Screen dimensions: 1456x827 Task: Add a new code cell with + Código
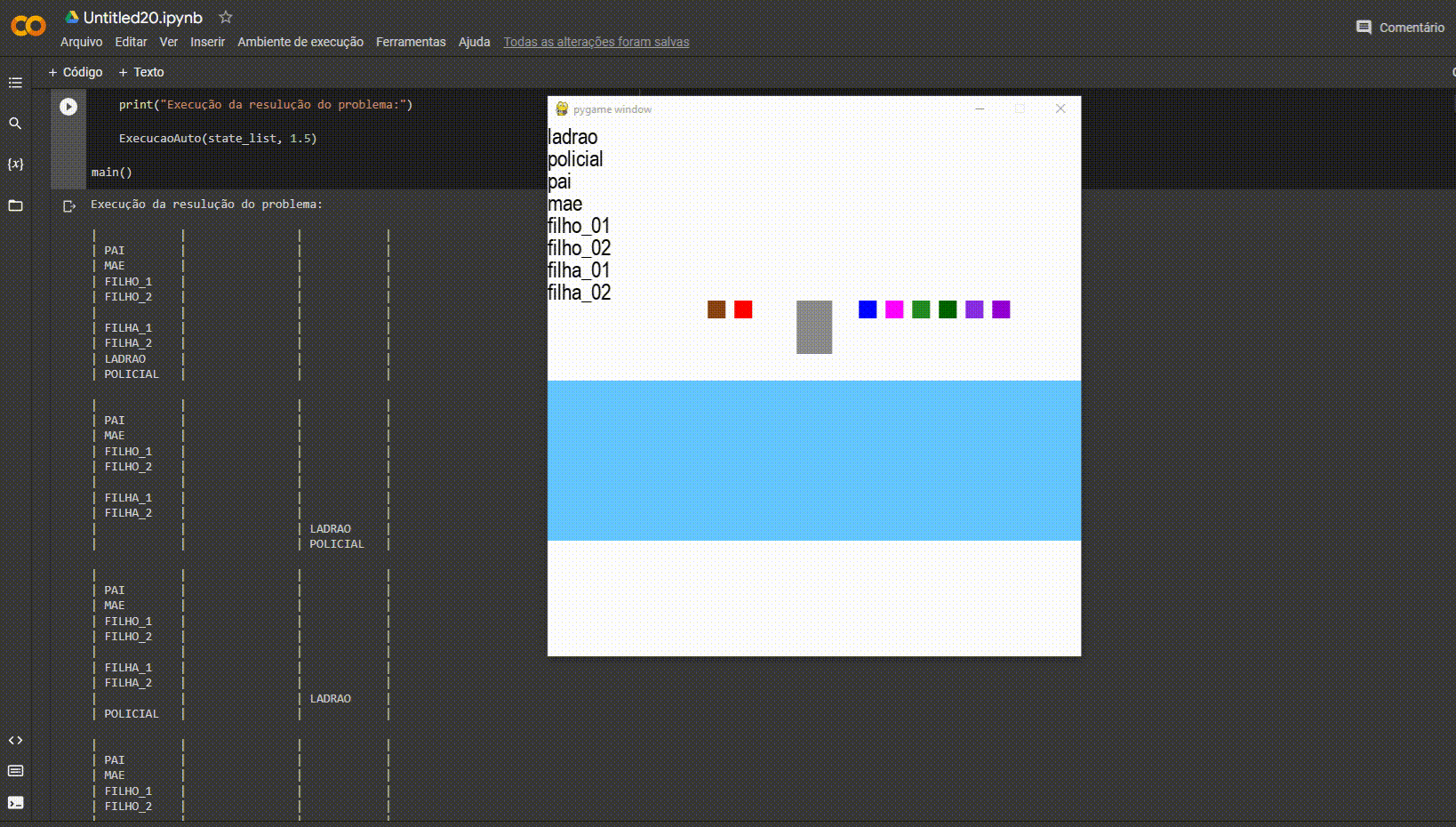76,72
